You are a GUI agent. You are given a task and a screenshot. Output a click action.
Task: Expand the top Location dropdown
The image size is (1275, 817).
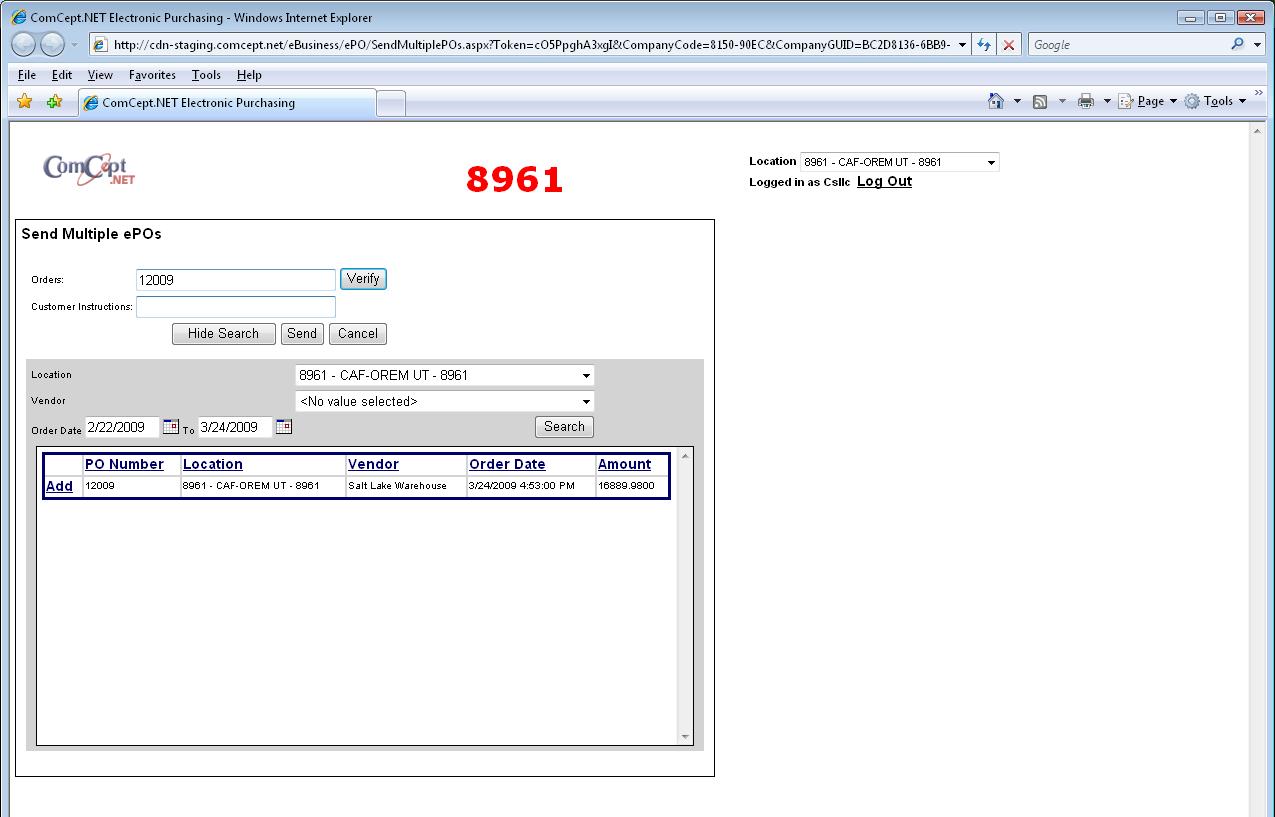991,162
